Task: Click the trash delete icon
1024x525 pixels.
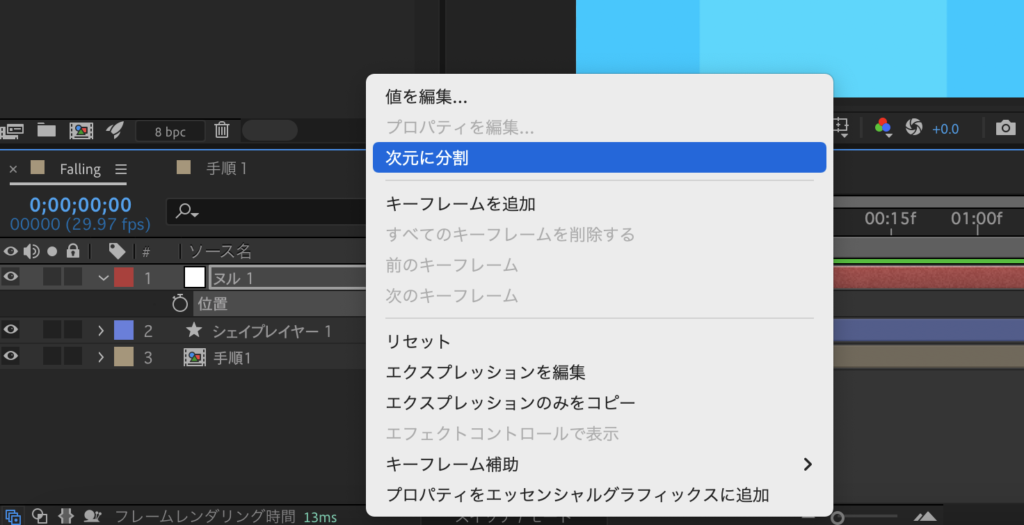Action: click(222, 130)
